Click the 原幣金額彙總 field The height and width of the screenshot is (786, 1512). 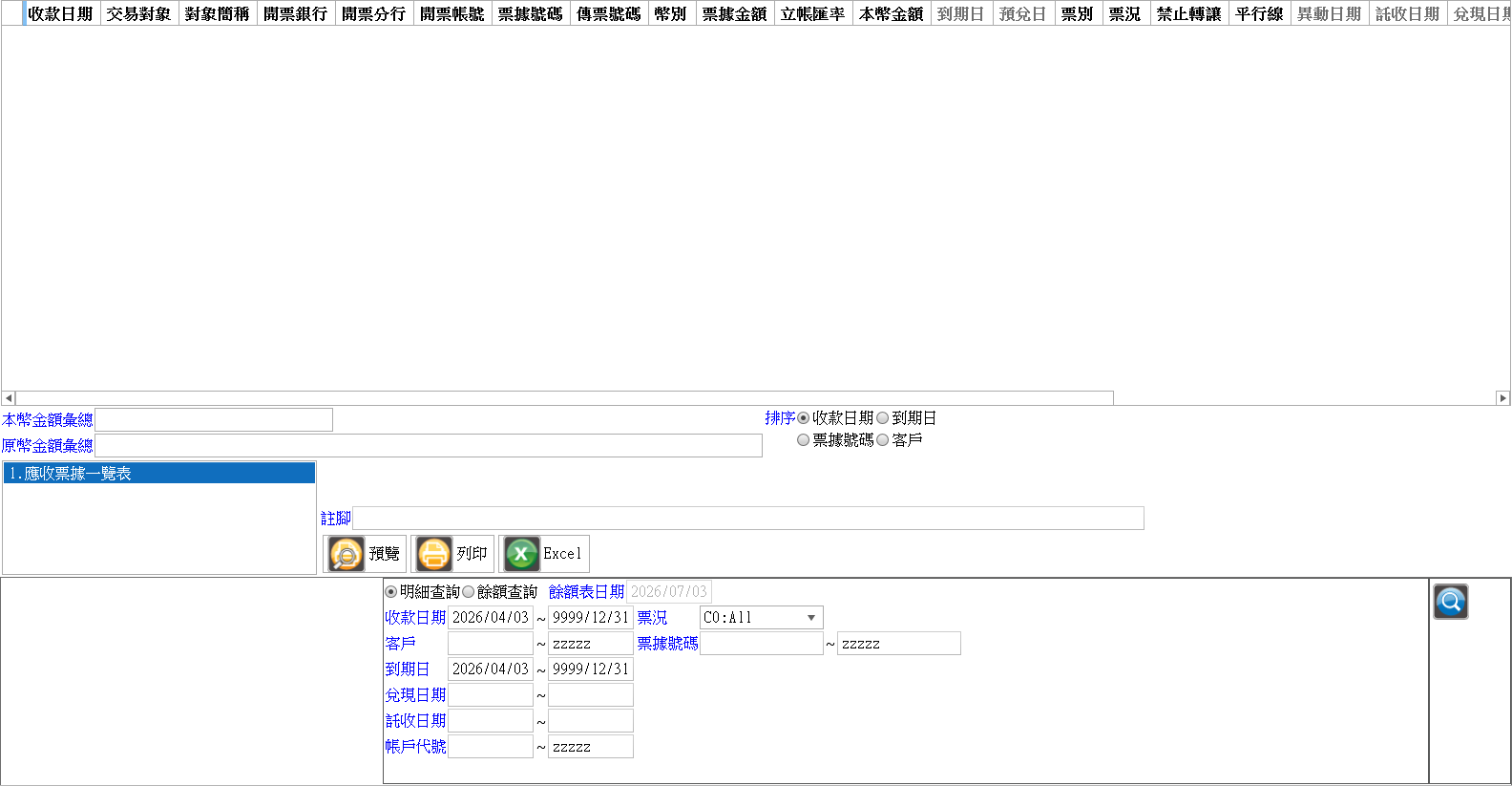[x=429, y=446]
